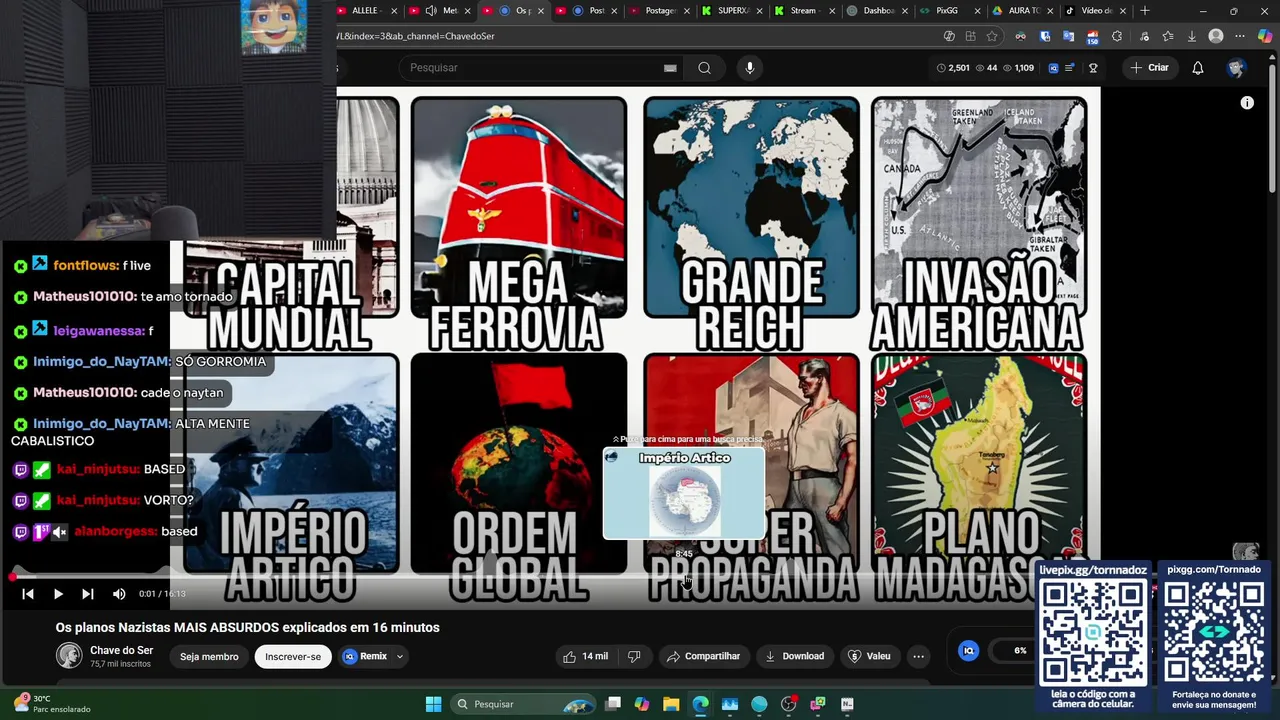Screen dimensions: 1280x720
Task: Click the Valeu super thanks button
Action: 869,656
